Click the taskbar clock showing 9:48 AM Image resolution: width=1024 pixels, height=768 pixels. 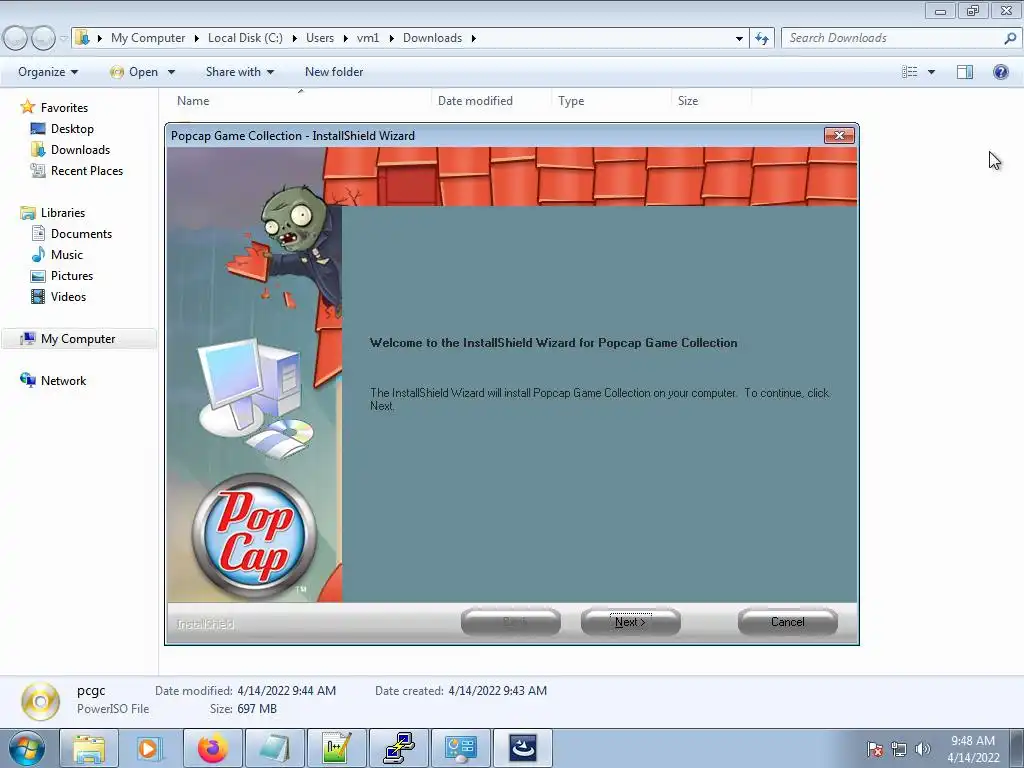click(973, 748)
